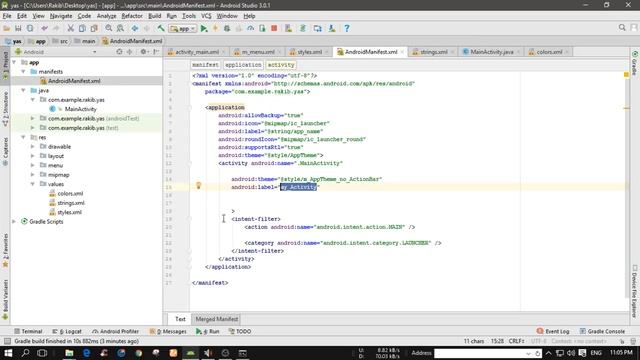The height and width of the screenshot is (360, 640).
Task: Click the Apply Changes lightning icon
Action: 216,28
